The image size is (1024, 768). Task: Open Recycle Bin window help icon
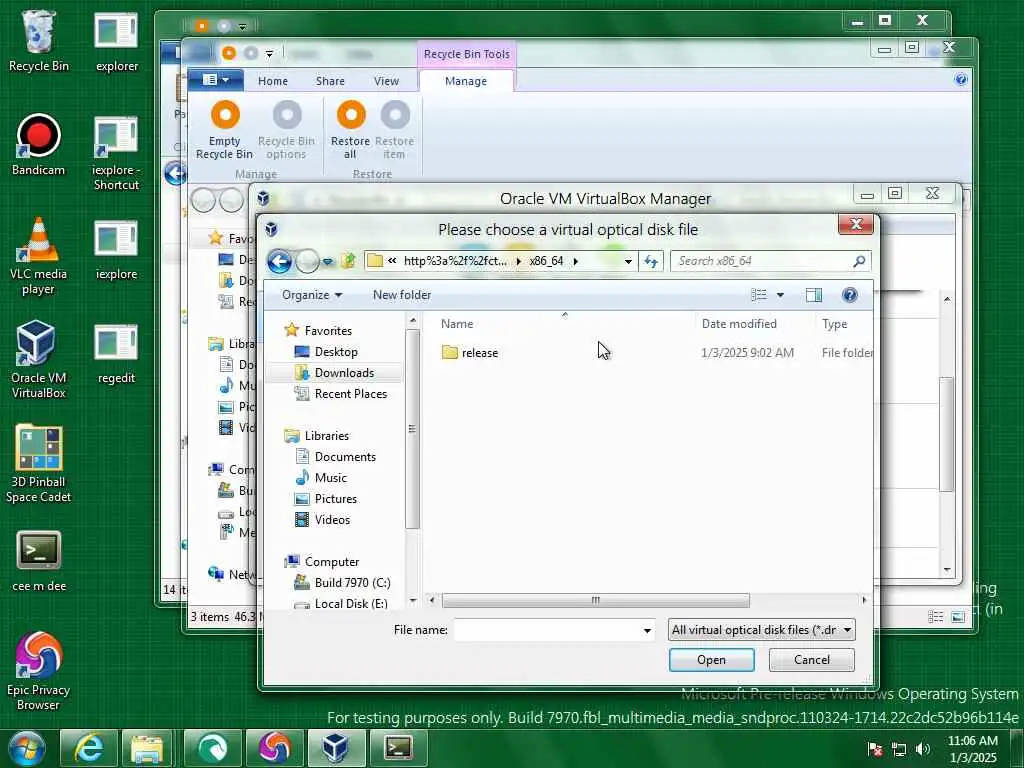point(960,80)
